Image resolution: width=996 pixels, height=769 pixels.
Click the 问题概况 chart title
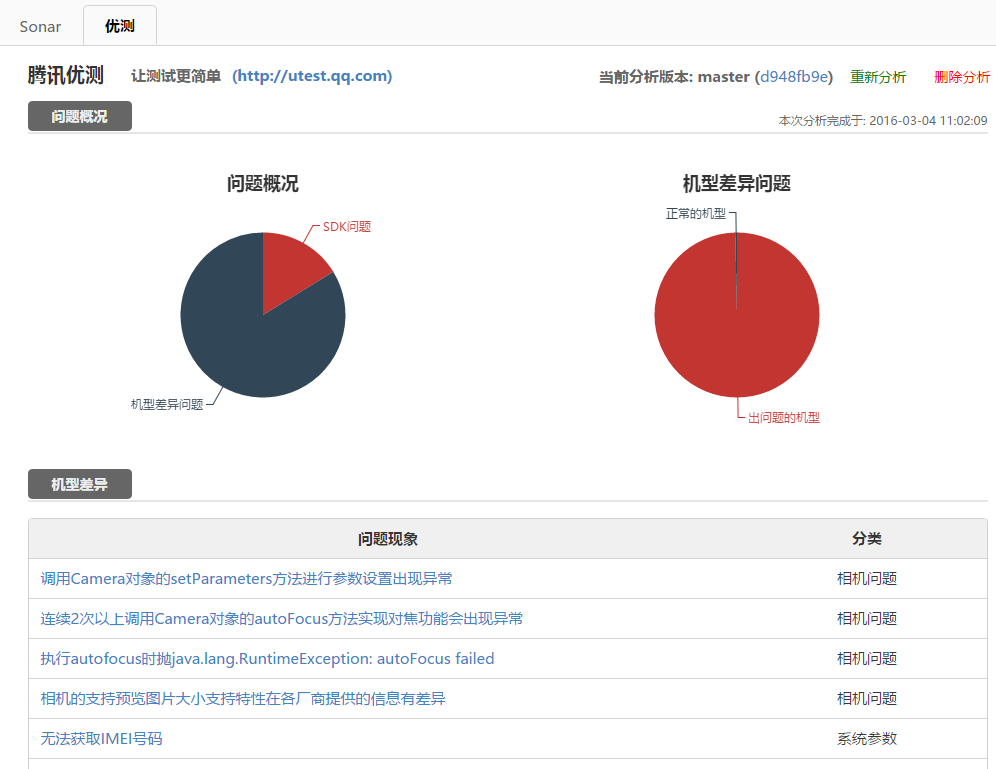[263, 184]
